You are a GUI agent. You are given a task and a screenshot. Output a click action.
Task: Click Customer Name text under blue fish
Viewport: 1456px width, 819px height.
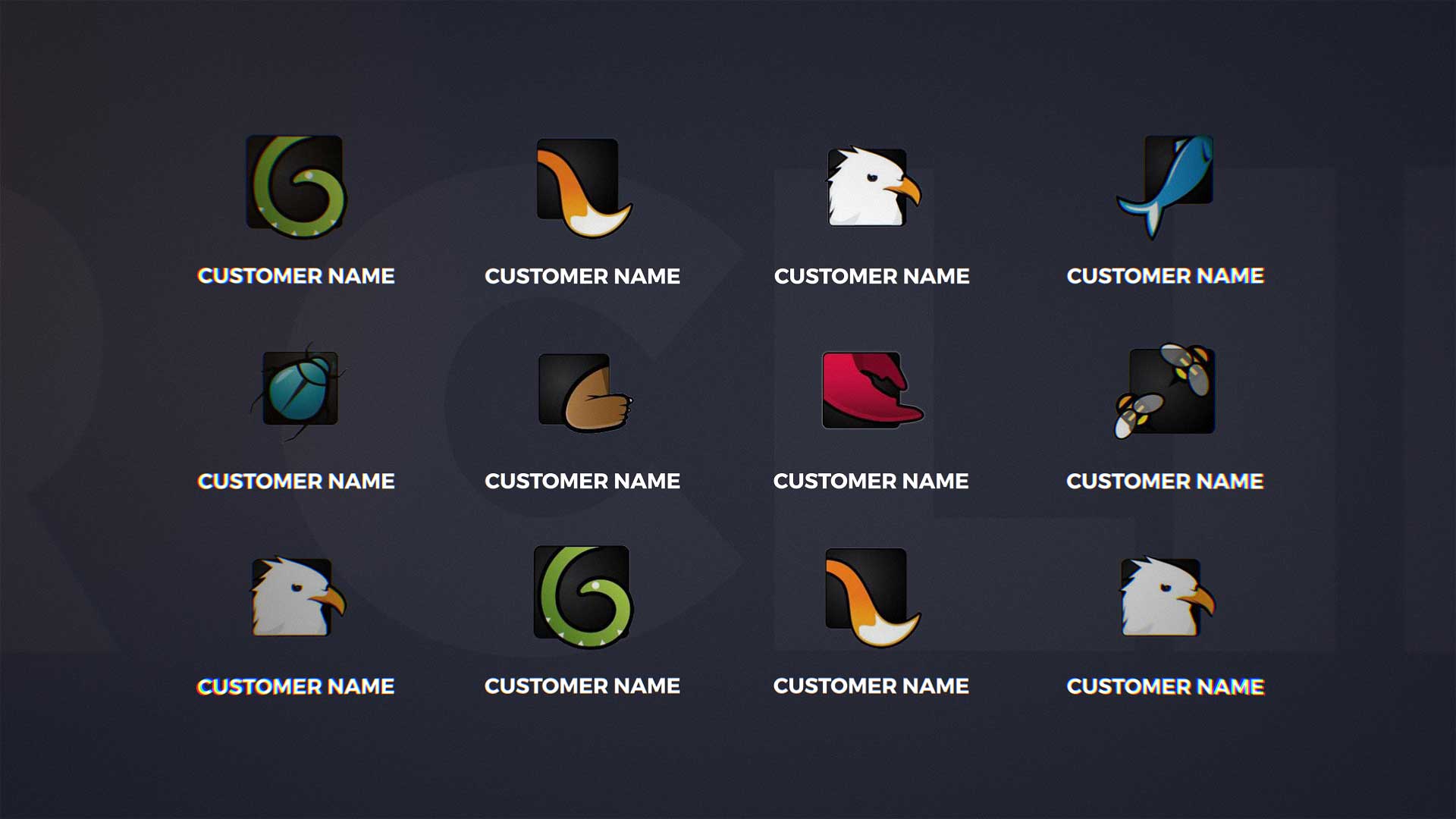coord(1165,276)
